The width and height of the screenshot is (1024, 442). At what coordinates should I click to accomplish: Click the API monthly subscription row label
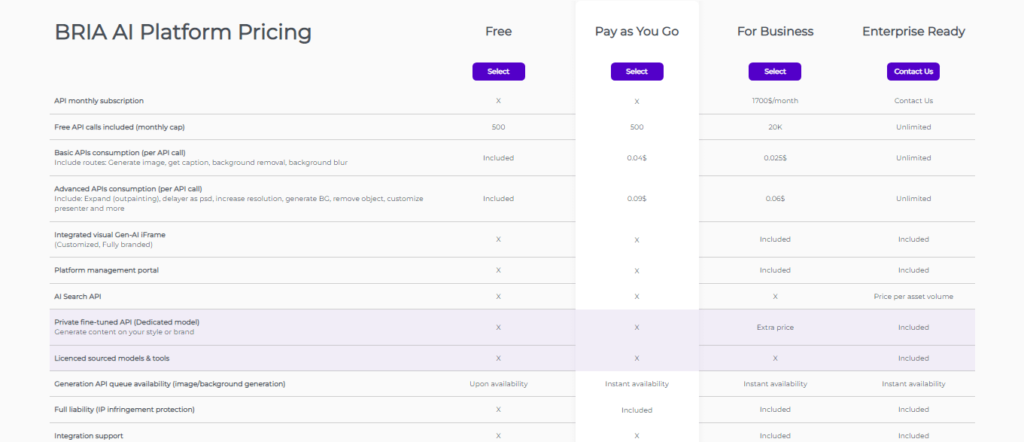point(99,101)
